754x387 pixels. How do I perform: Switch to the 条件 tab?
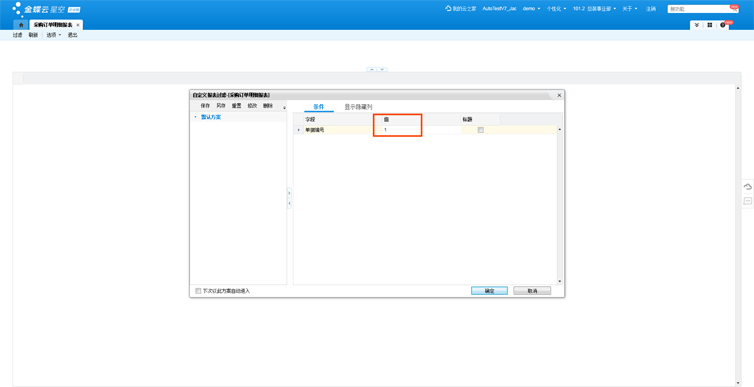click(319, 107)
